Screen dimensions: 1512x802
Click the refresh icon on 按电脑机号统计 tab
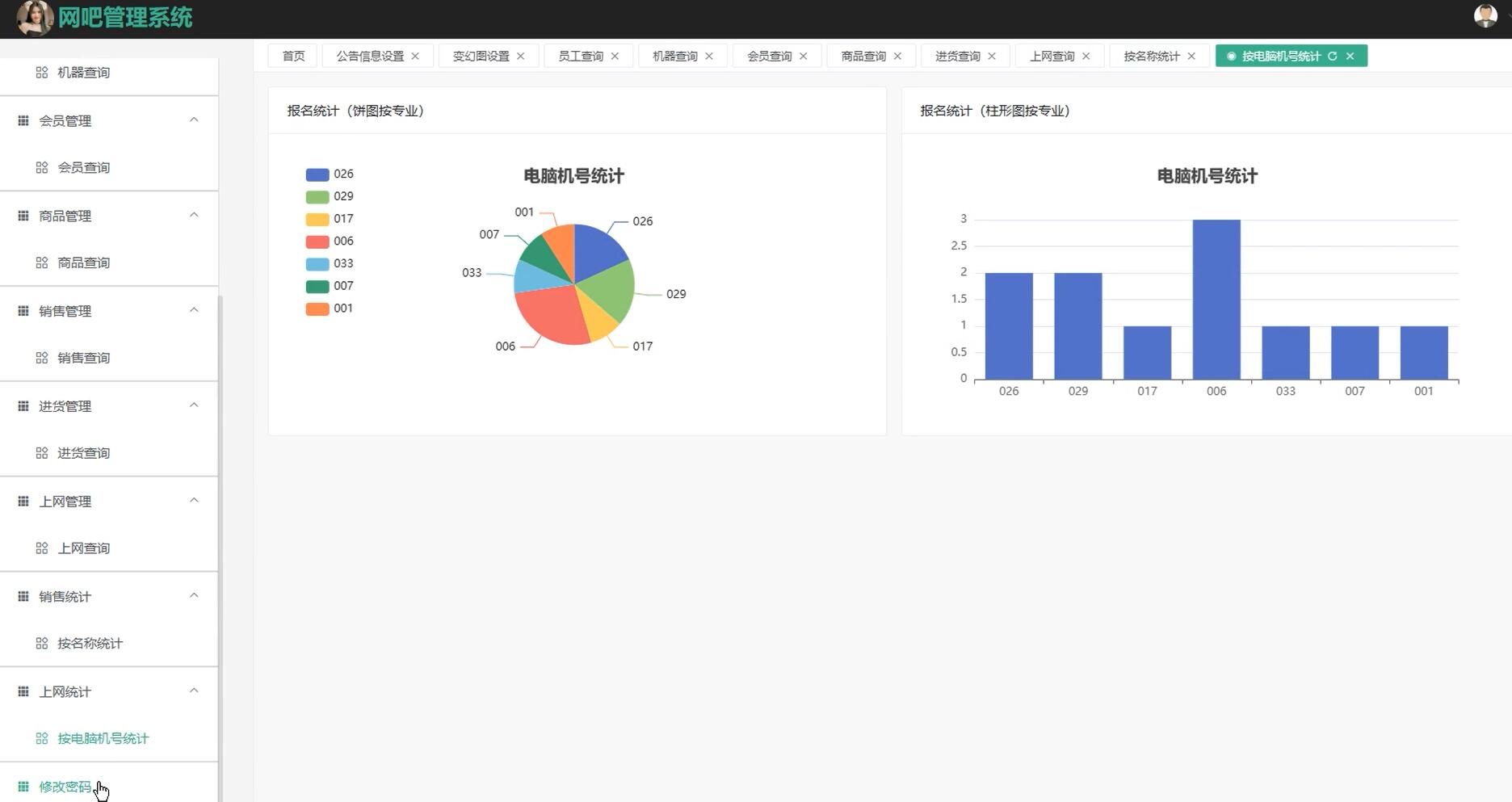[1332, 56]
